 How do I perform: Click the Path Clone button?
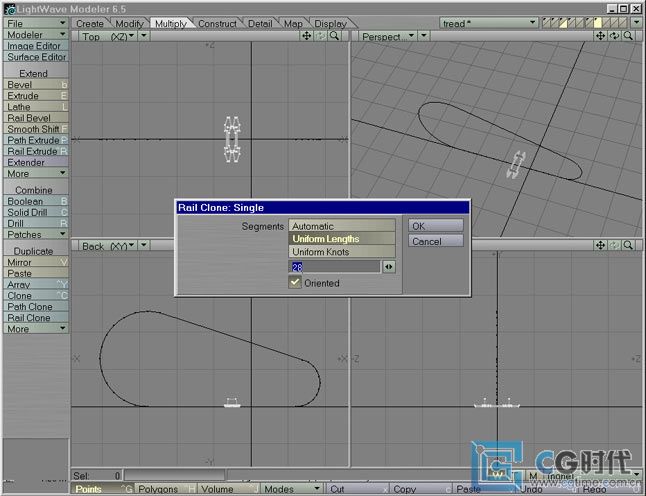click(36, 306)
